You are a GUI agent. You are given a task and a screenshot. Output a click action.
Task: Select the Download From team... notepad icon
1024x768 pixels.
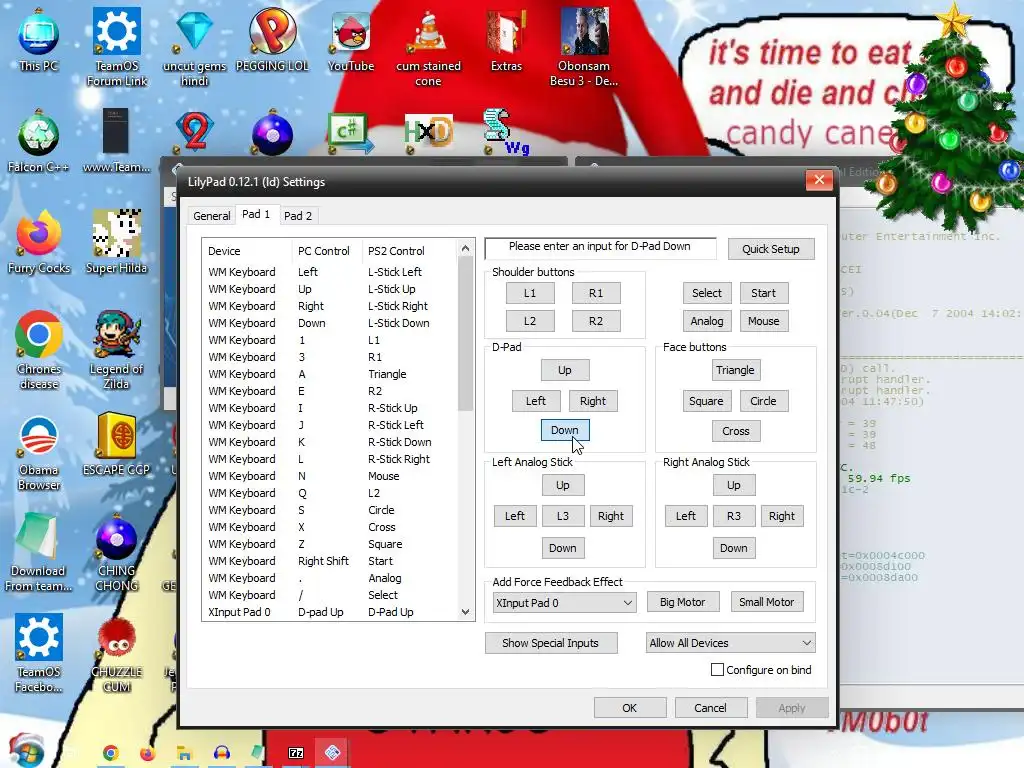pos(39,552)
